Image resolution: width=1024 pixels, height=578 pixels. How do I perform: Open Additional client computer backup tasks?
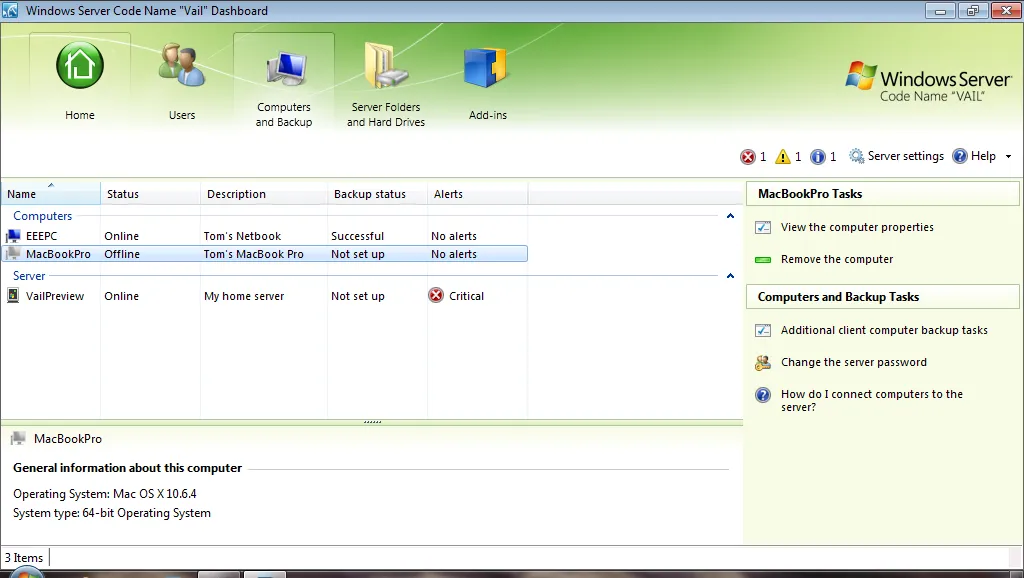[884, 330]
